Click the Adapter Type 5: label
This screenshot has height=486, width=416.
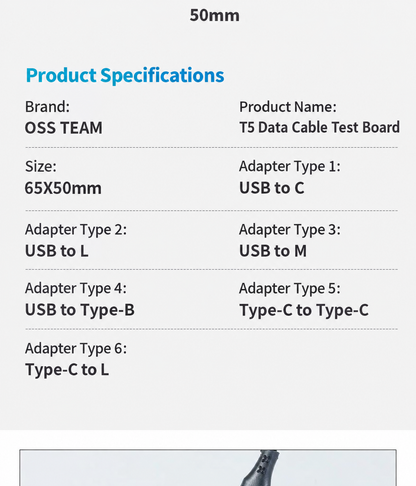[x=290, y=289]
